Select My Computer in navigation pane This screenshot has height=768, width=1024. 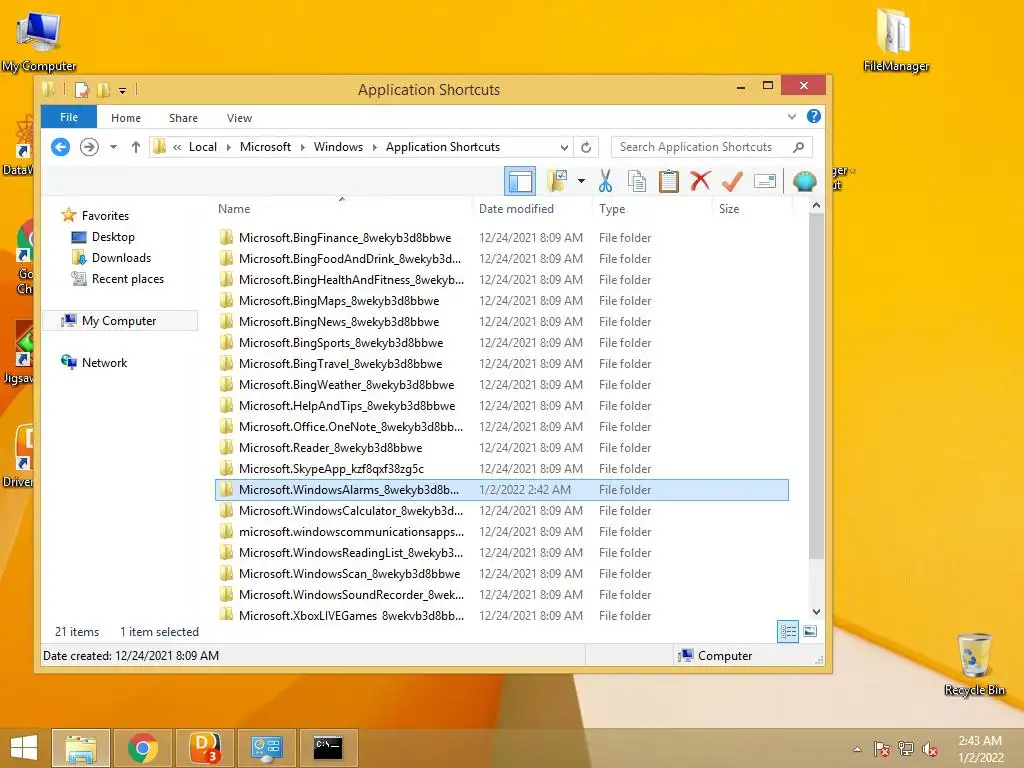click(119, 321)
